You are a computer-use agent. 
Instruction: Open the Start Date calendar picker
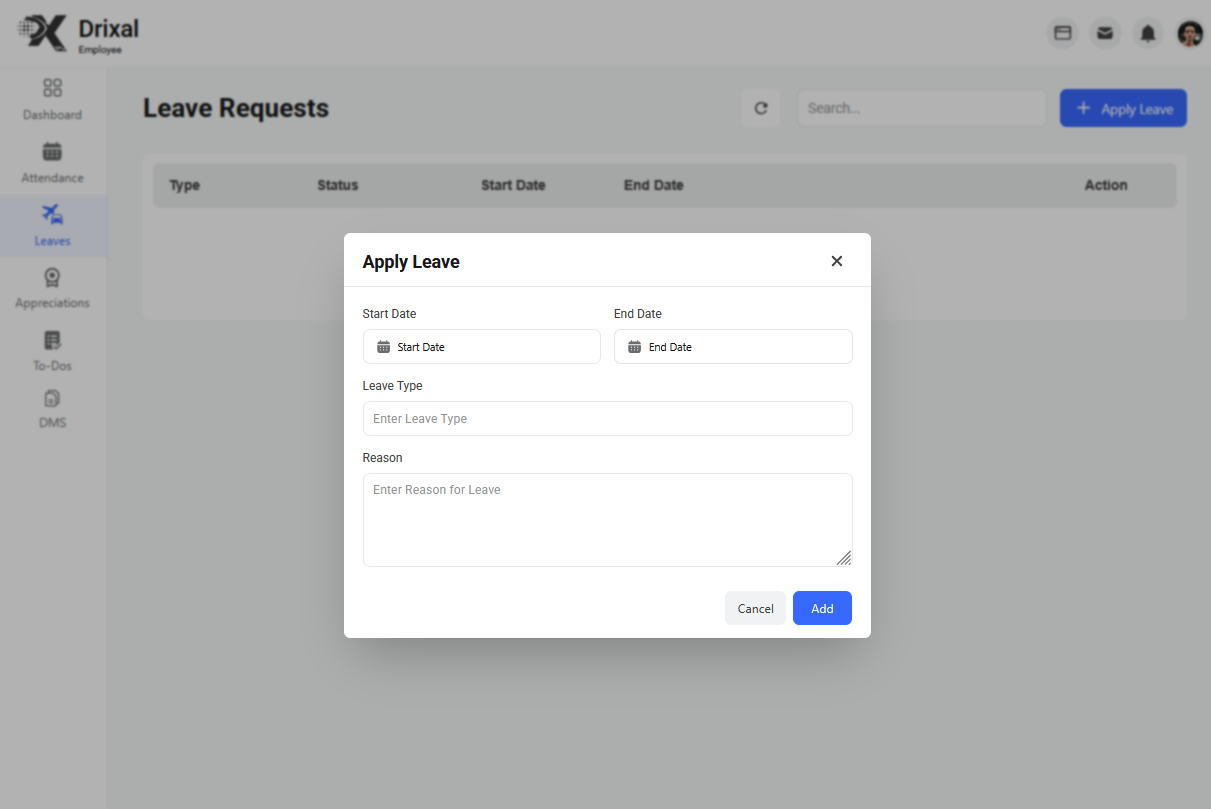481,347
